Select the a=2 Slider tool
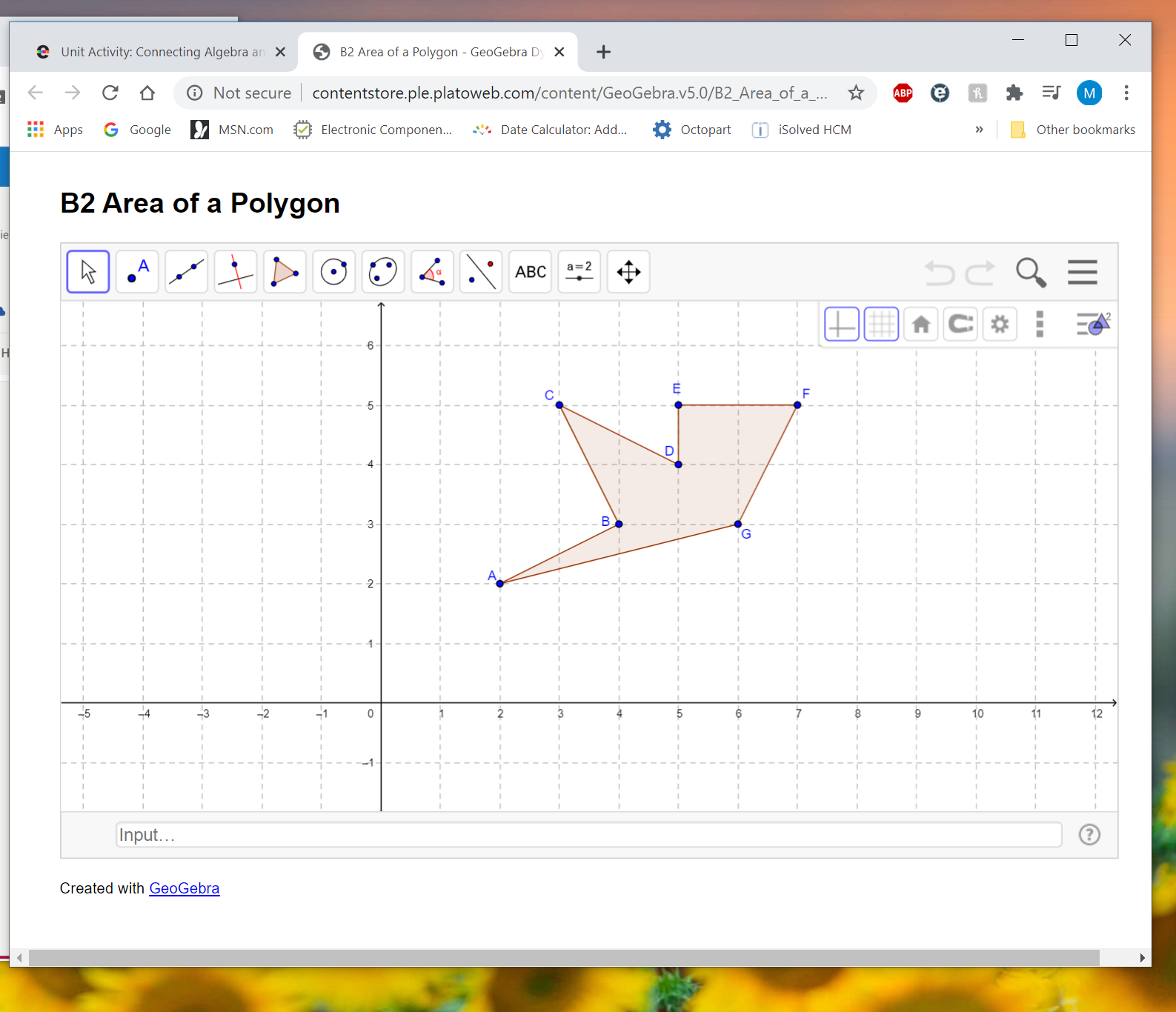This screenshot has height=1012, width=1176. pyautogui.click(x=579, y=272)
